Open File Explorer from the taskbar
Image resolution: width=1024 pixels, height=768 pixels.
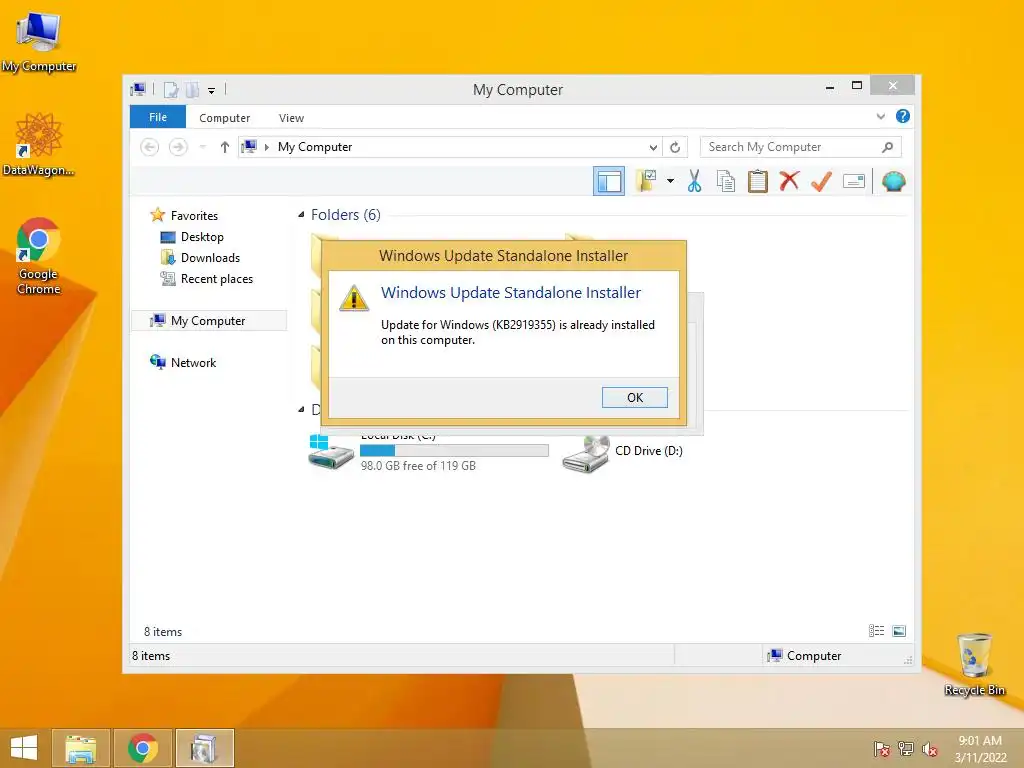pyautogui.click(x=80, y=748)
